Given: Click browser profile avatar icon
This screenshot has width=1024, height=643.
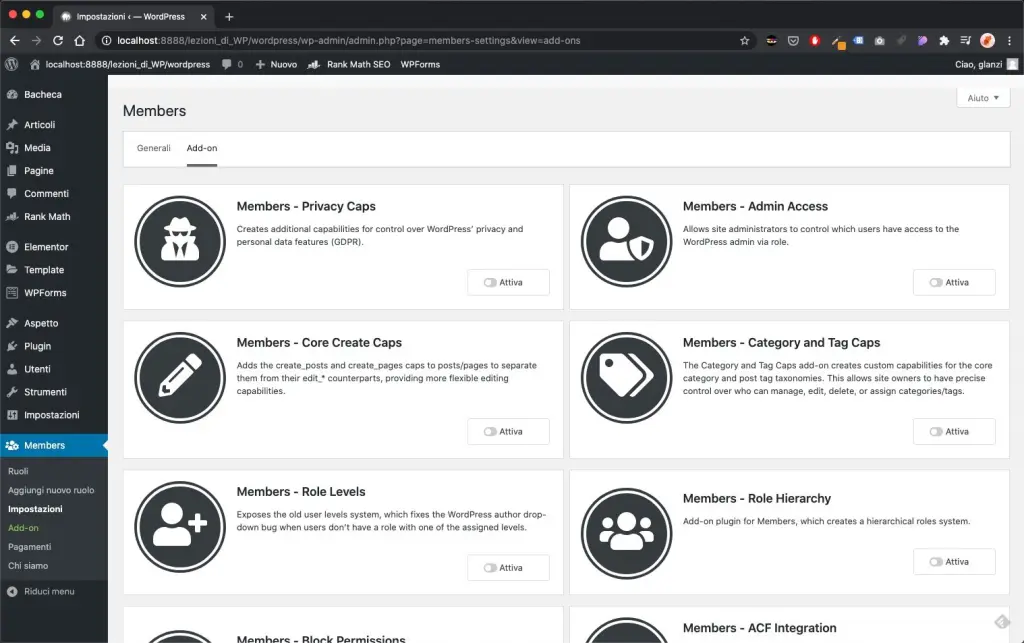Looking at the screenshot, I should tap(987, 40).
